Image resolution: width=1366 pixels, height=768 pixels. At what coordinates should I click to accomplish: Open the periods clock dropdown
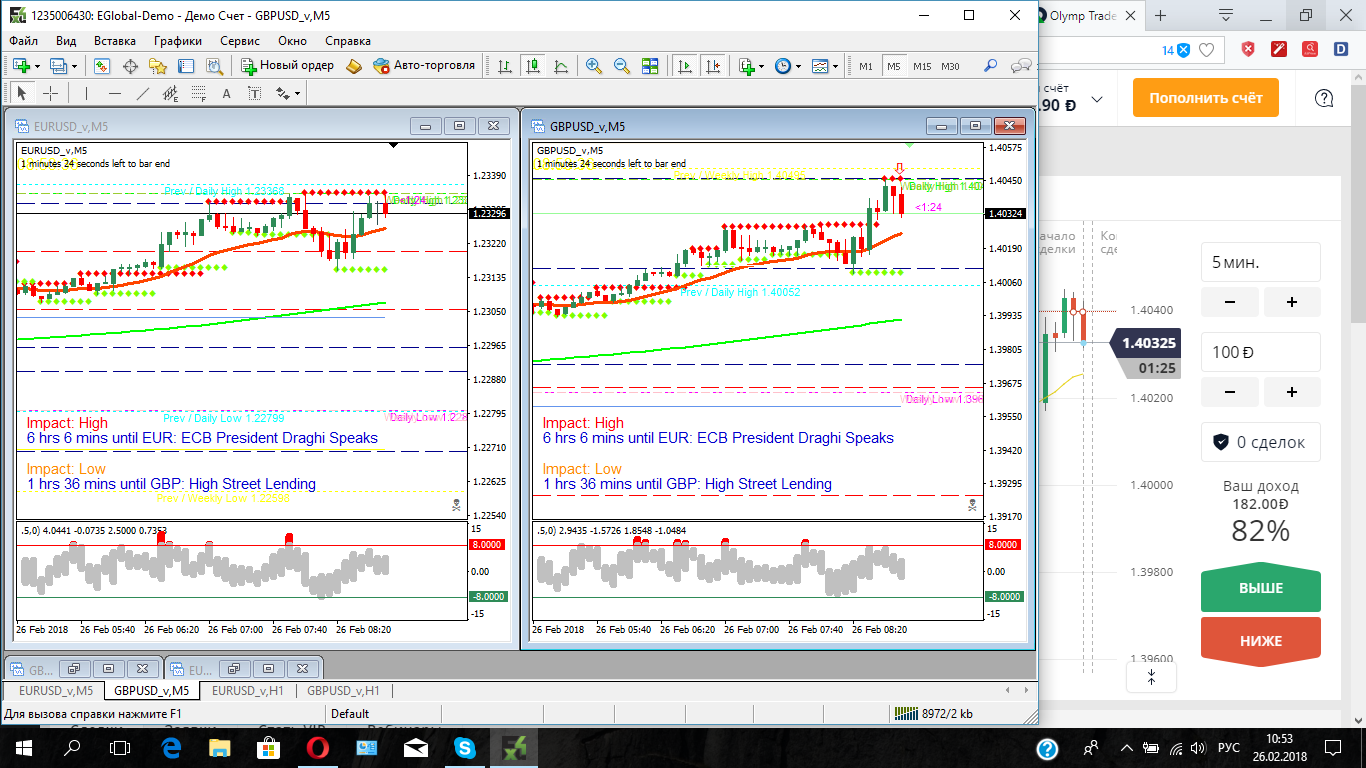pos(787,66)
